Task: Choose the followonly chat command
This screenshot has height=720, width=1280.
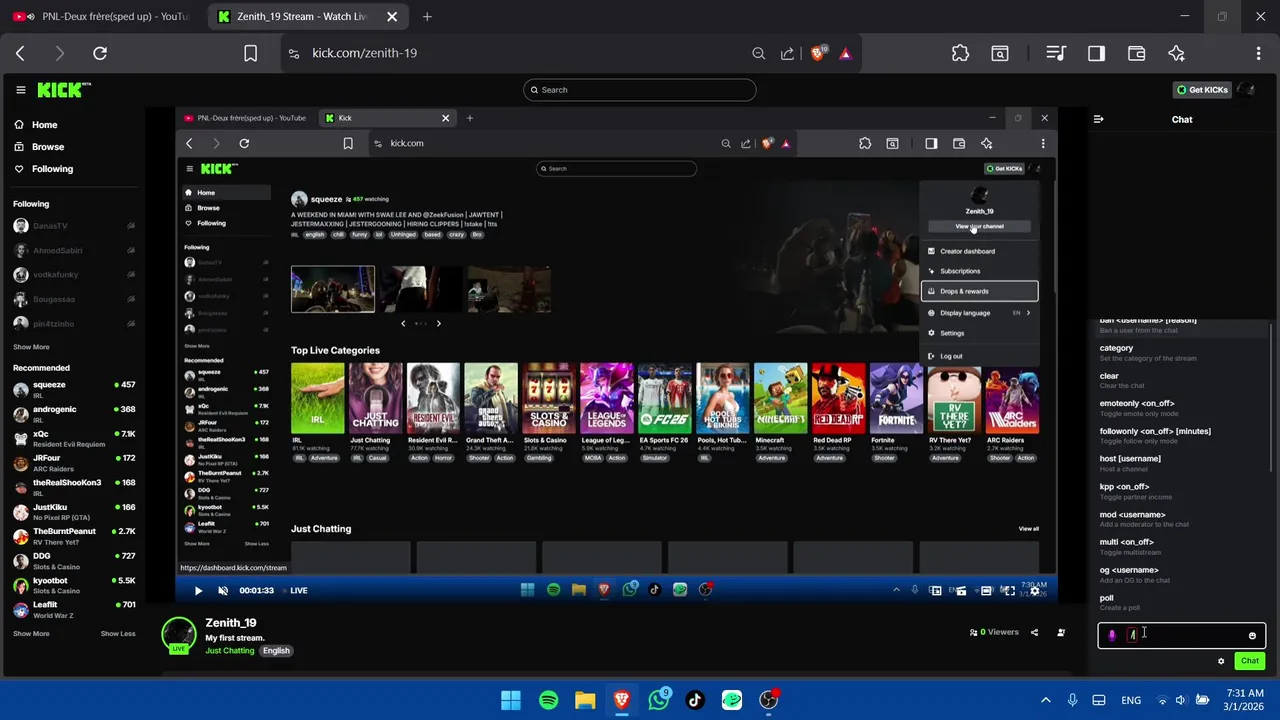Action: click(x=1182, y=436)
